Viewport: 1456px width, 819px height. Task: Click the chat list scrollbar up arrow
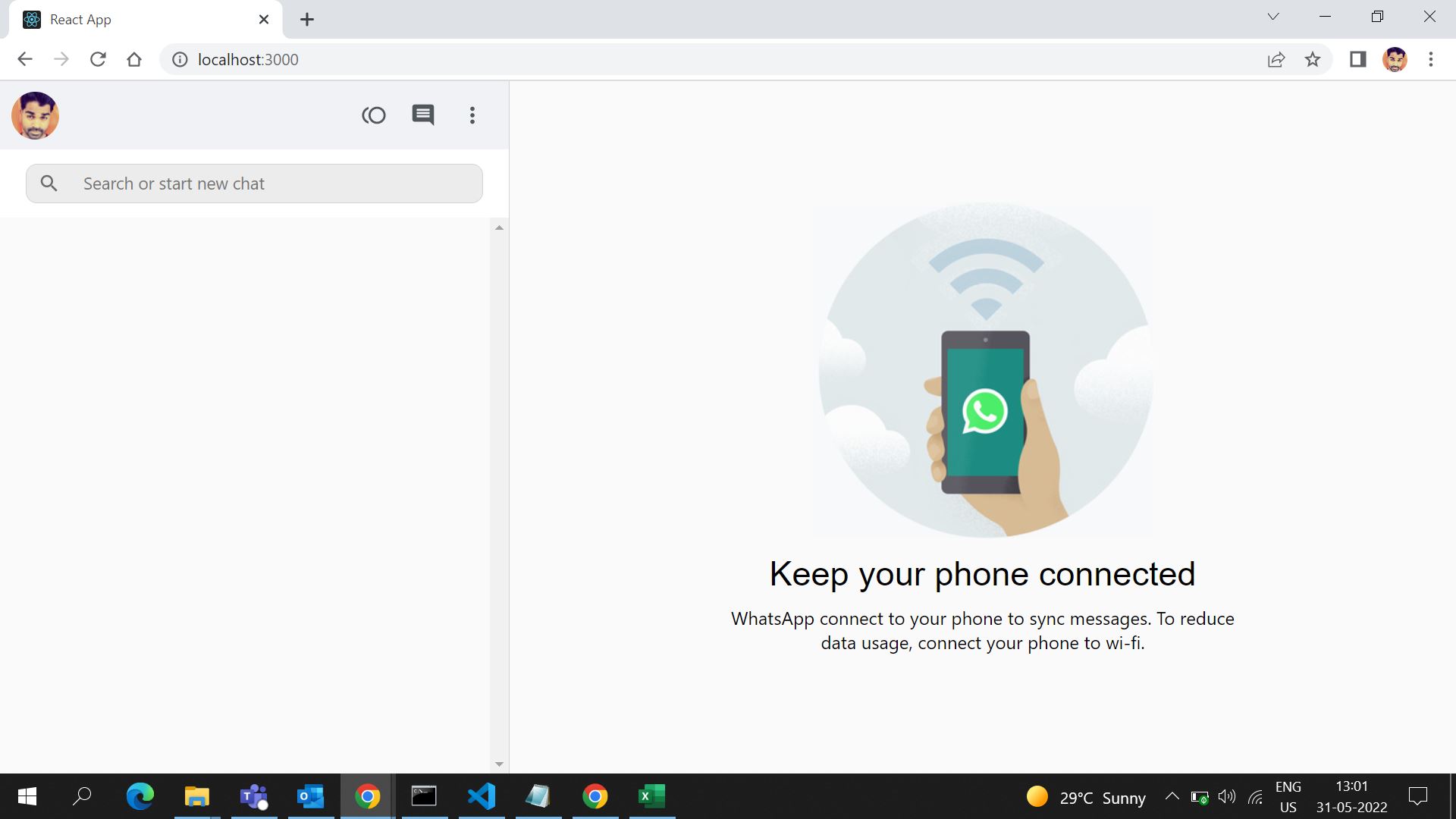(x=499, y=227)
